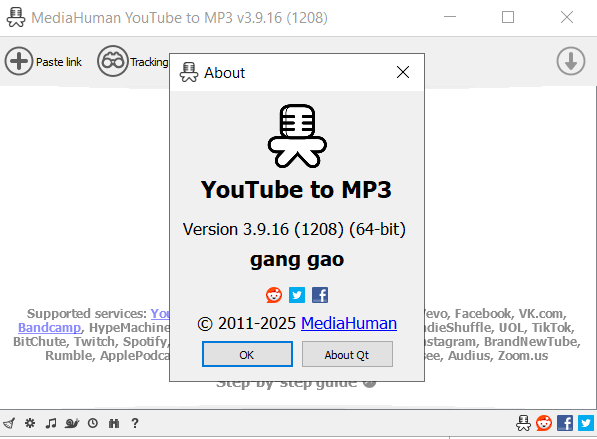Image resolution: width=597 pixels, height=439 pixels.
Task: Click the 'BitChute' service text
Action: coord(40,342)
